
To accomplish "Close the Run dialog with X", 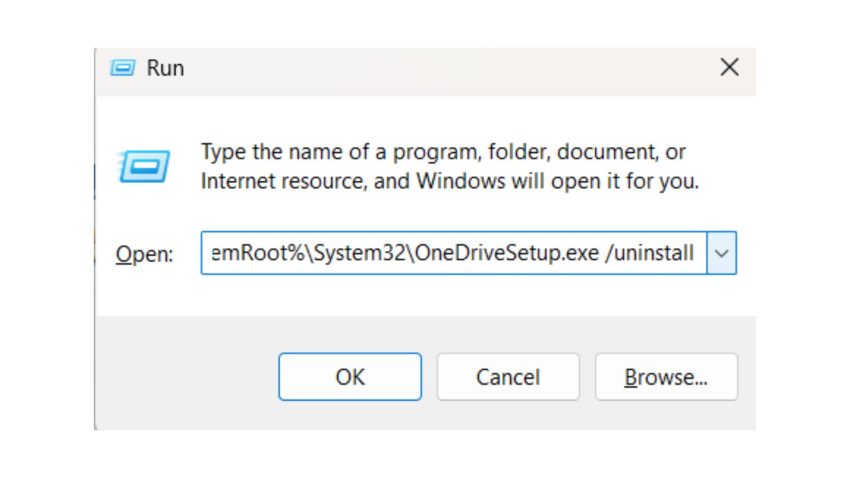I will coord(729,68).
